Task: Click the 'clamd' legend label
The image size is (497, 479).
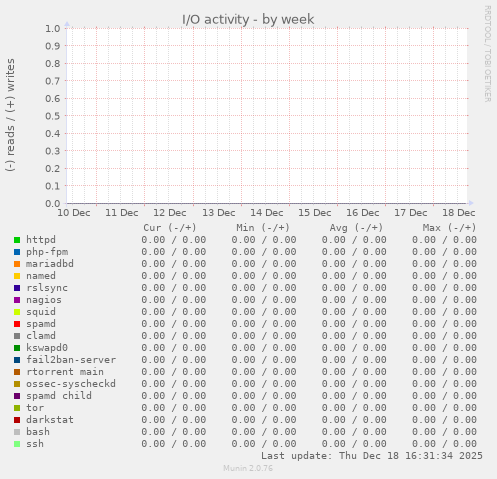Action: (41, 336)
